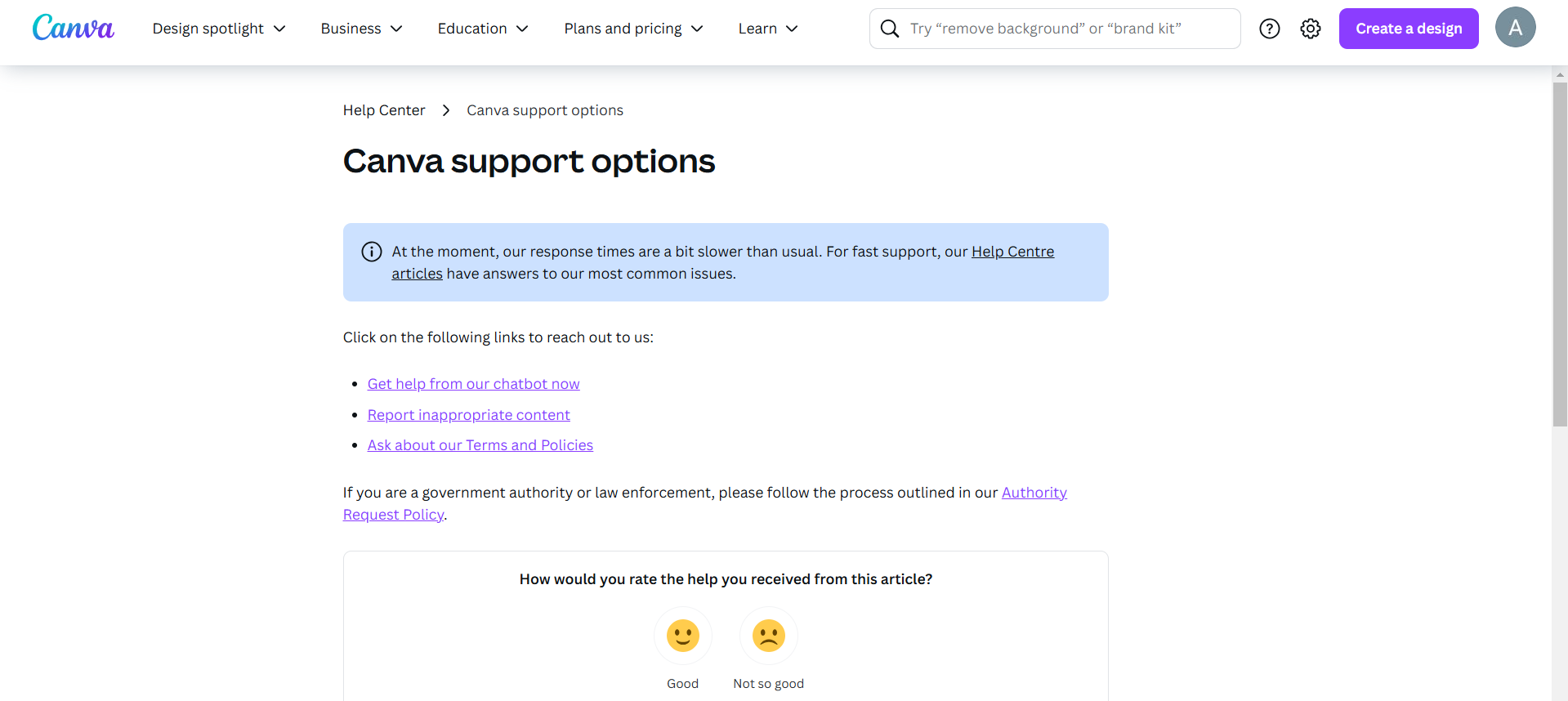Viewport: 1568px width, 701px height.
Task: Open the settings gear icon
Action: [1311, 29]
